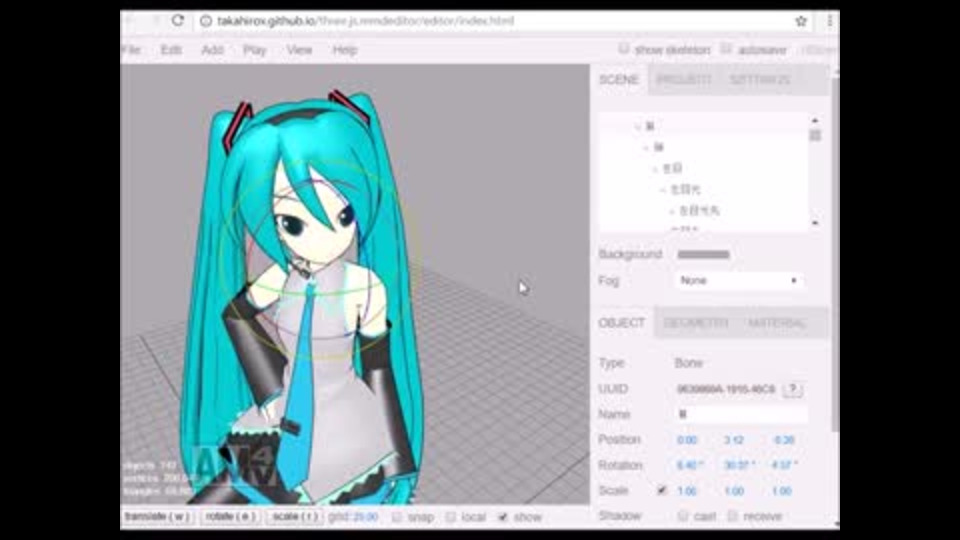
Task: Activate the scale ( r ) button
Action: point(295,517)
